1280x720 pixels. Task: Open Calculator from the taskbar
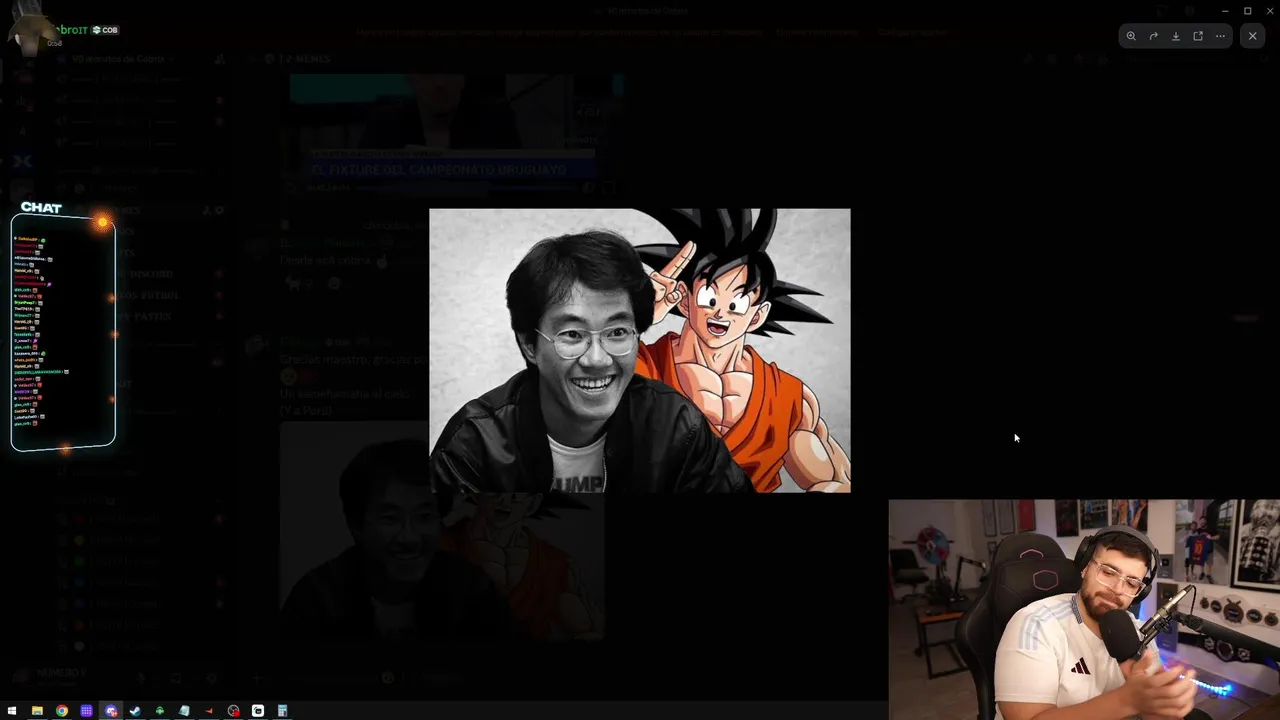pyautogui.click(x=282, y=711)
